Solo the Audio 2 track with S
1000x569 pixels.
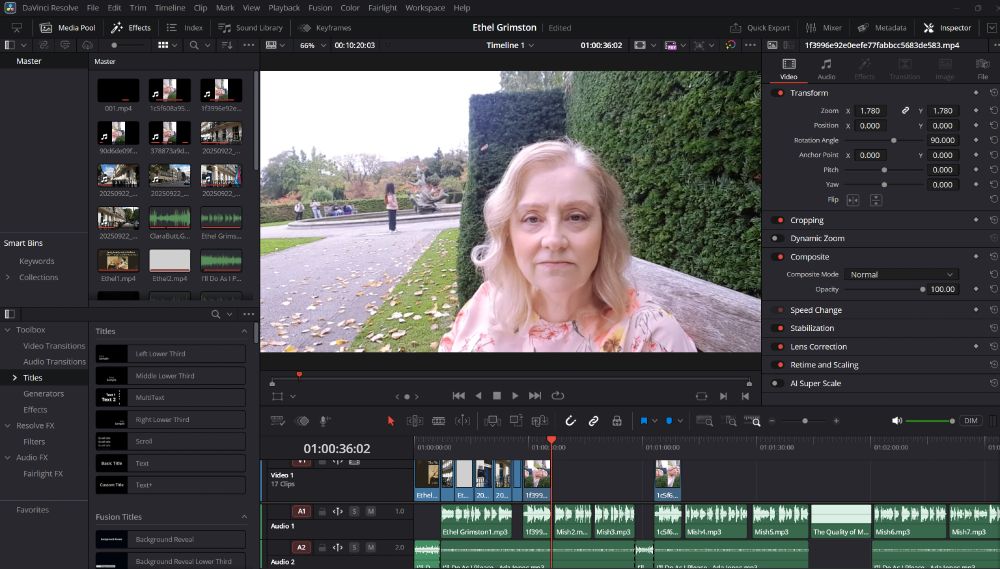355,548
